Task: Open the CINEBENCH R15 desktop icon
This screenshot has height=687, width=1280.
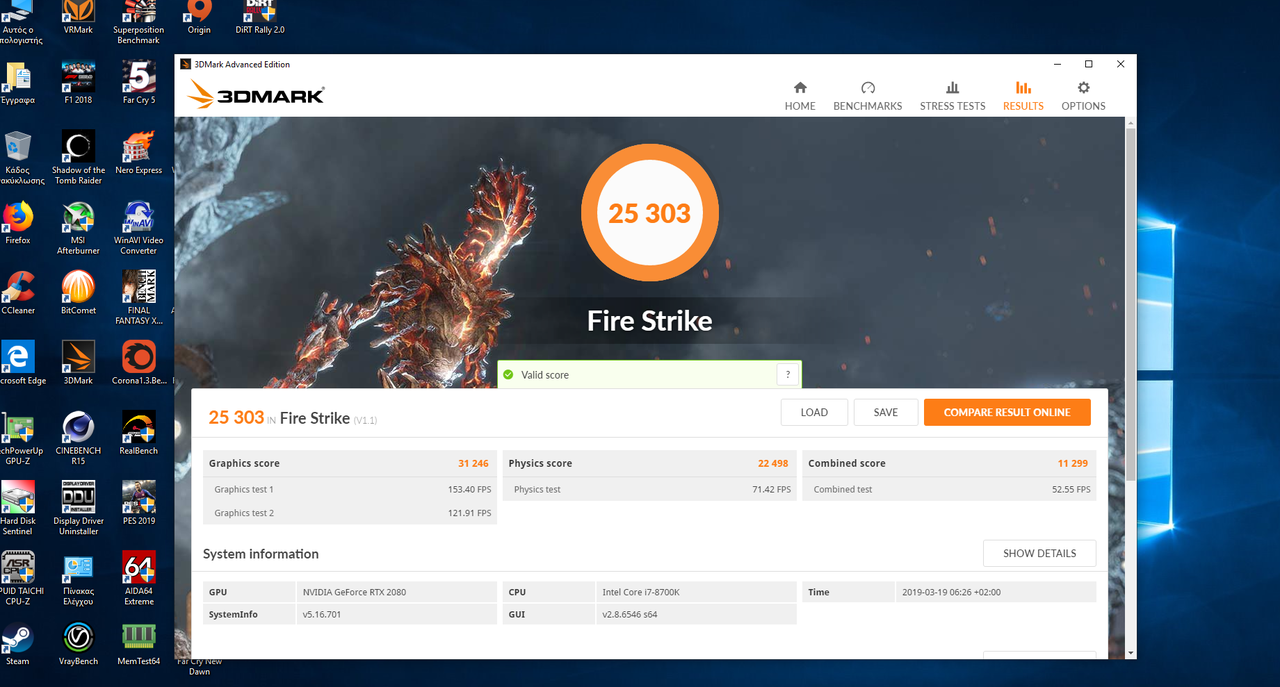Action: pos(78,438)
